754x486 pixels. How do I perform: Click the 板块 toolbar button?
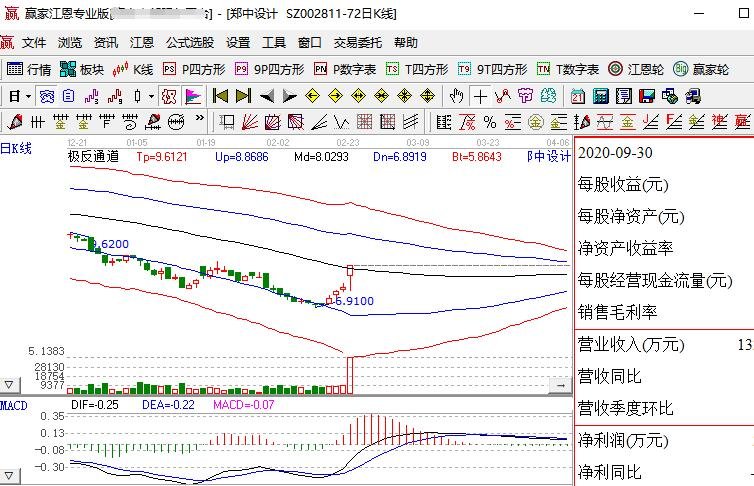[82, 70]
